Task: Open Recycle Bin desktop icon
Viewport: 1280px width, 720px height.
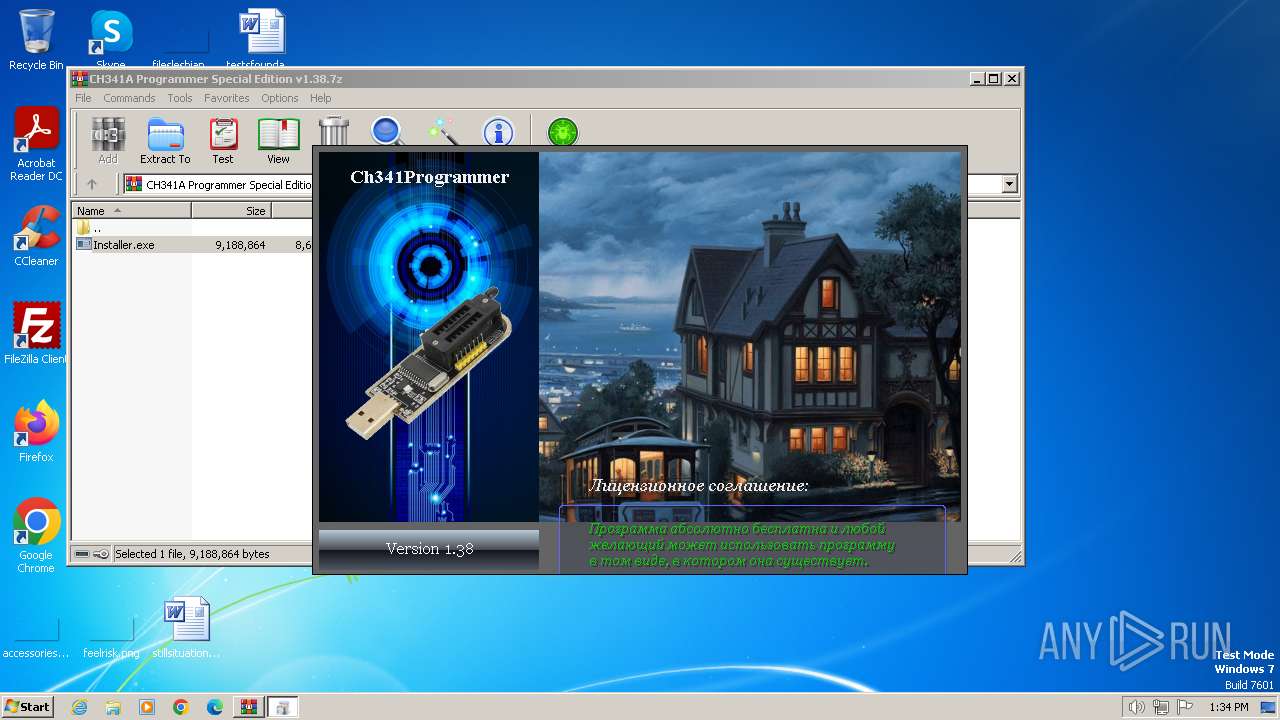Action: tap(36, 40)
